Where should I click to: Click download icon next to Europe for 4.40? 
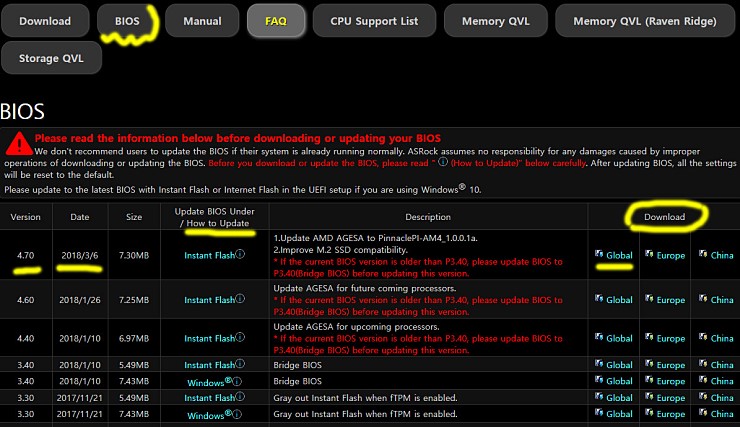(649, 337)
